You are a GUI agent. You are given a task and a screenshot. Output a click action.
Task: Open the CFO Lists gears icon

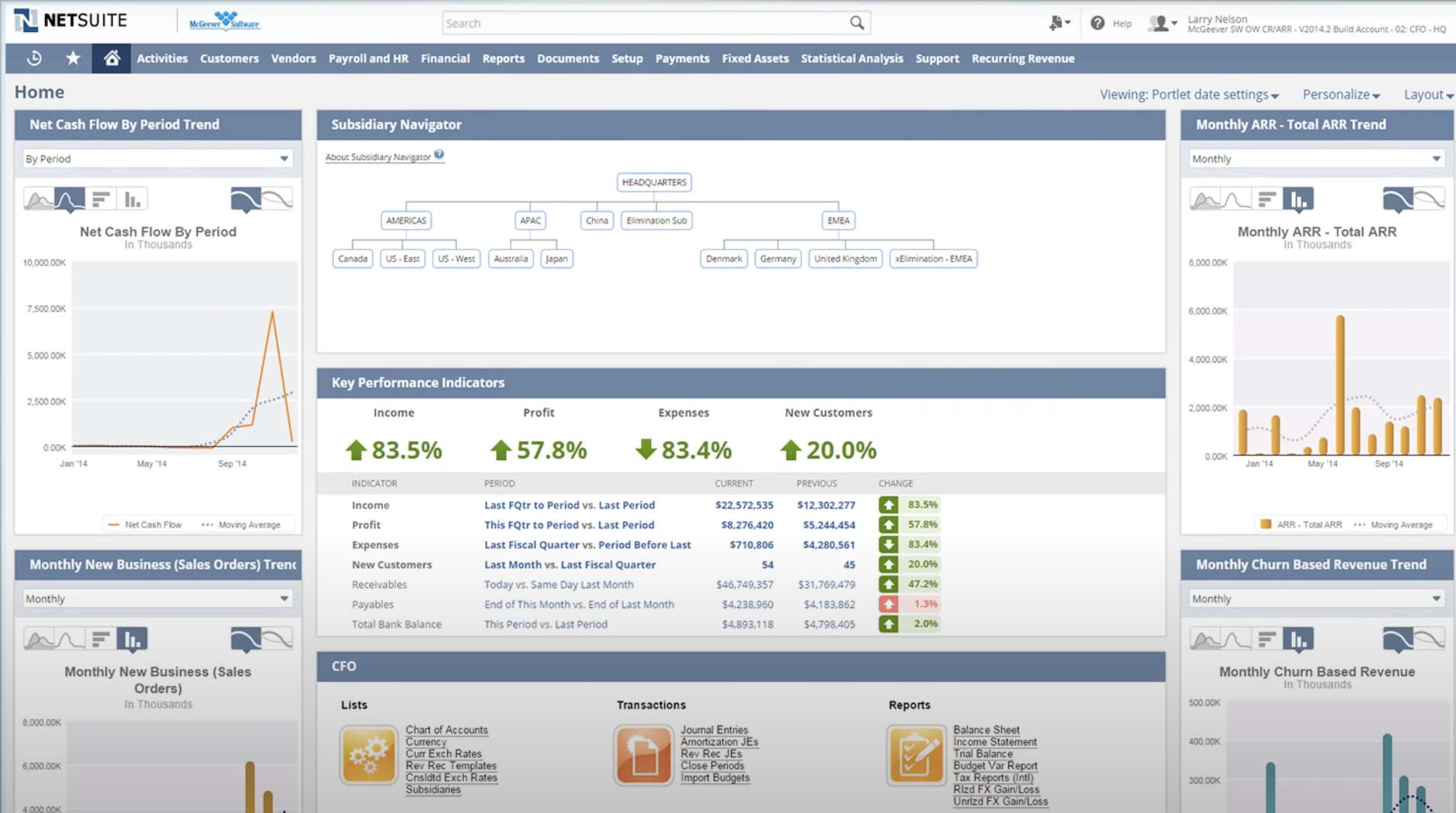pos(369,755)
